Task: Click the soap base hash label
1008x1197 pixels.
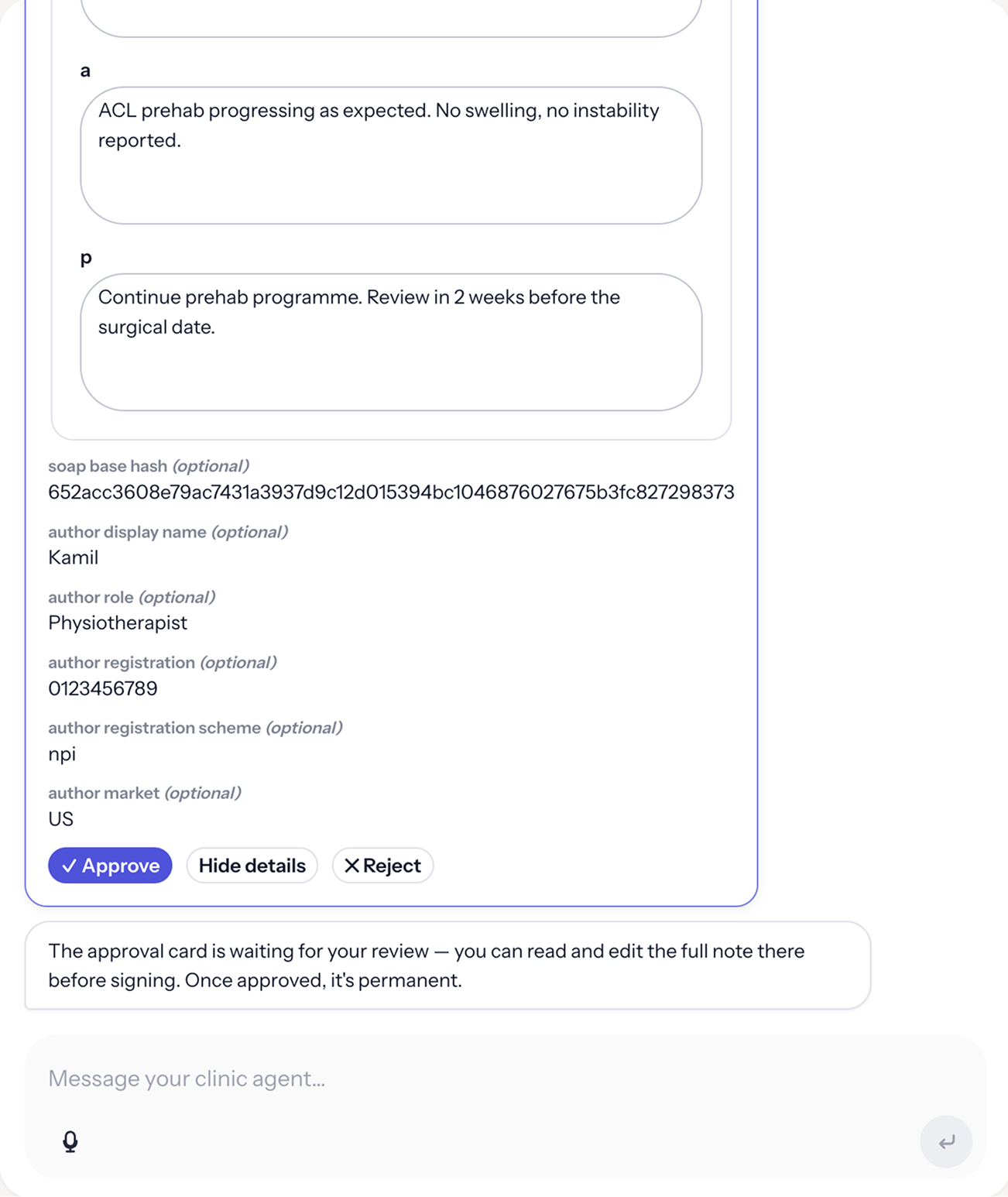Action: pyautogui.click(x=108, y=466)
